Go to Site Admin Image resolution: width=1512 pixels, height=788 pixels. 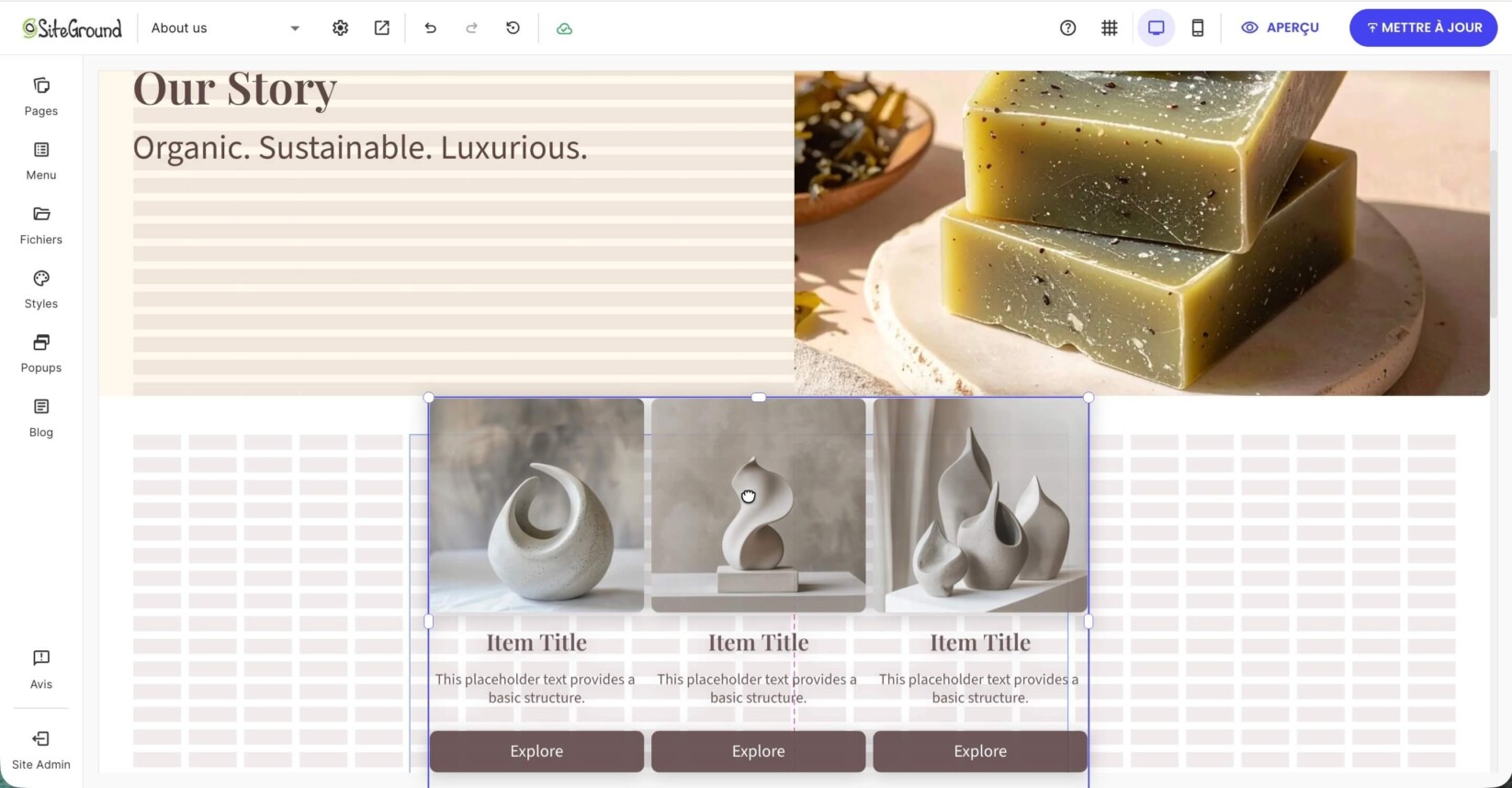pos(41,750)
